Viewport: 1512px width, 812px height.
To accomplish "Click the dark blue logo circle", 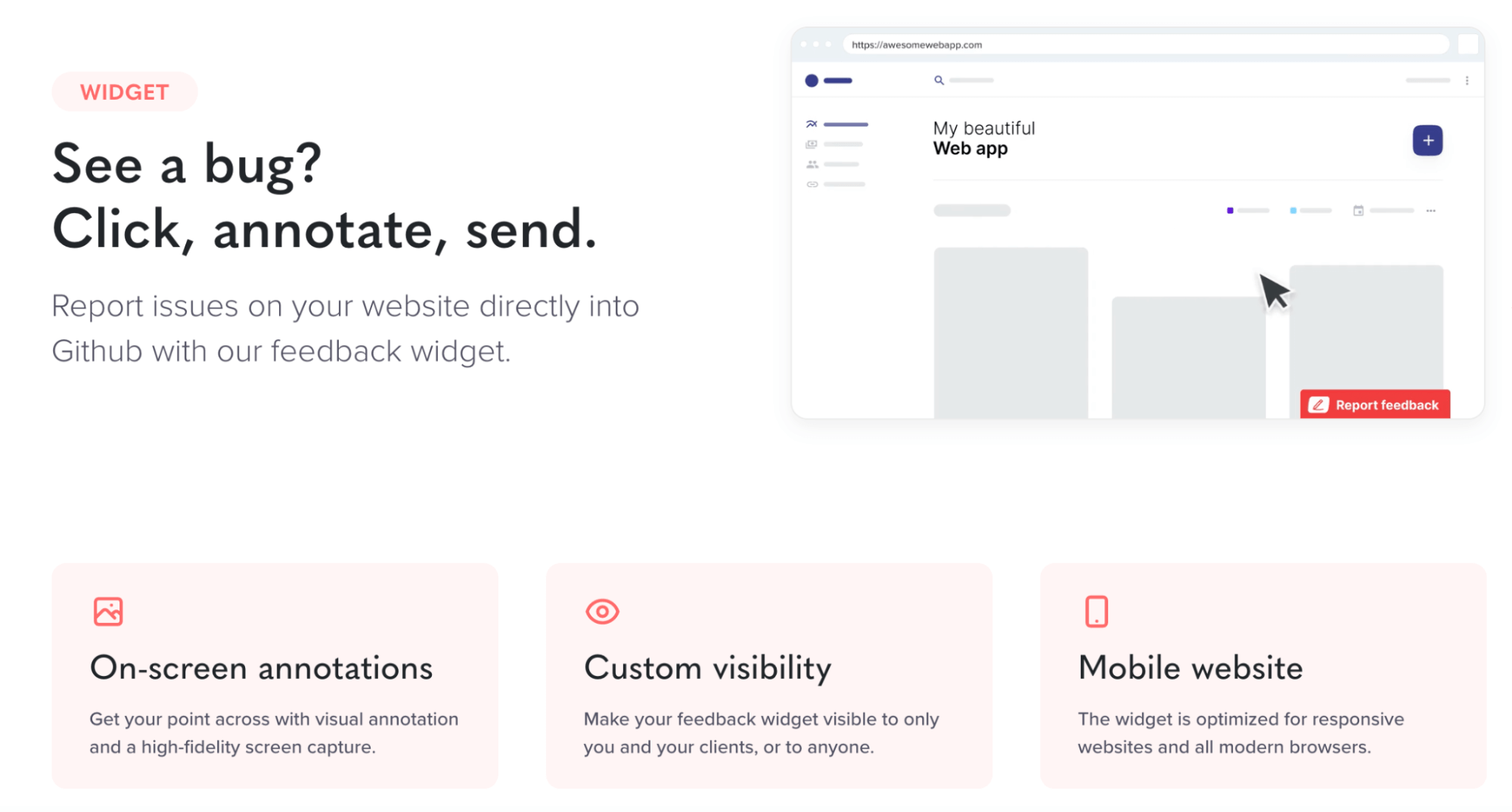I will pos(812,80).
